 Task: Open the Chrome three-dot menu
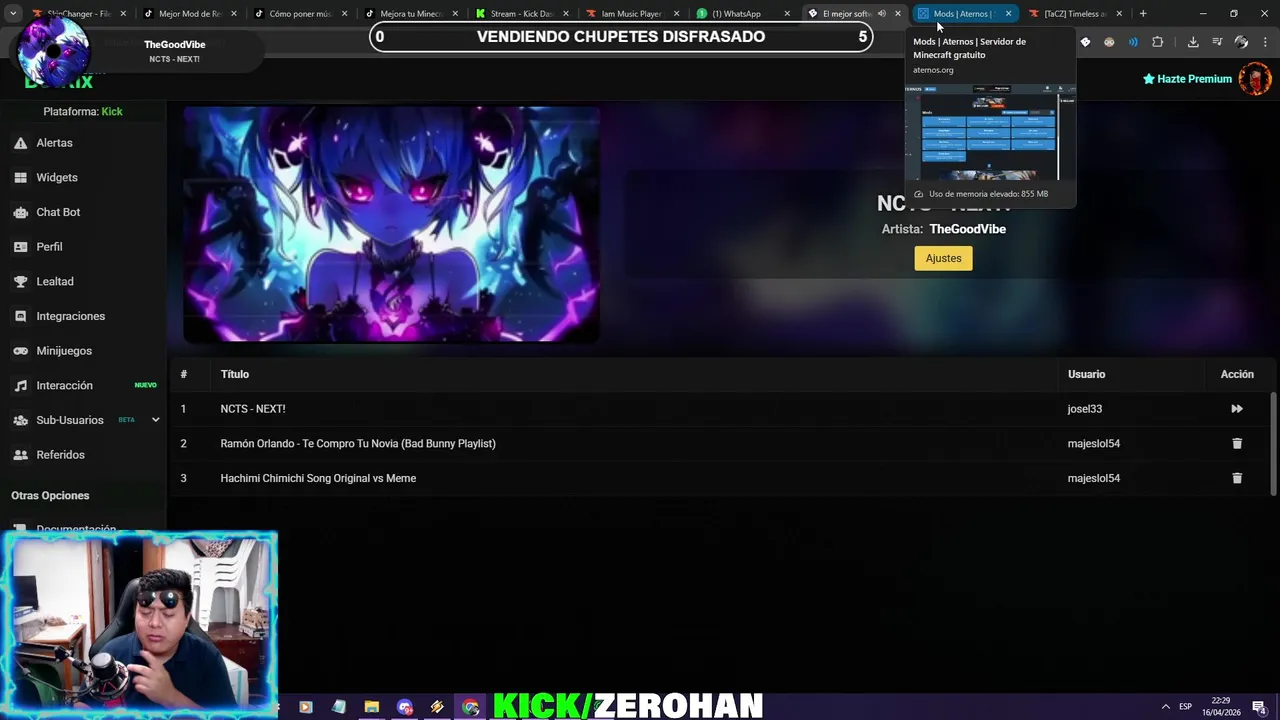click(x=1265, y=42)
